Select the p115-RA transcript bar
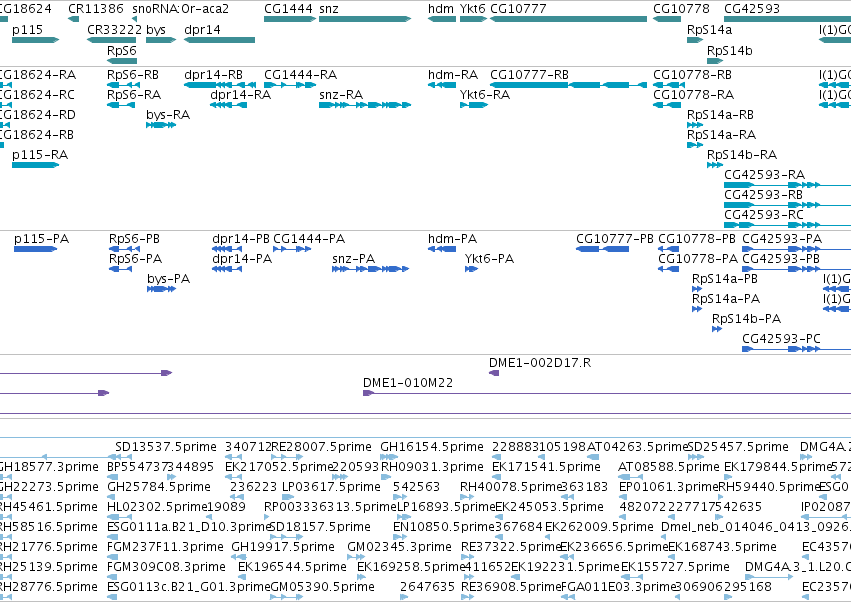851x602 pixels. 35,165
